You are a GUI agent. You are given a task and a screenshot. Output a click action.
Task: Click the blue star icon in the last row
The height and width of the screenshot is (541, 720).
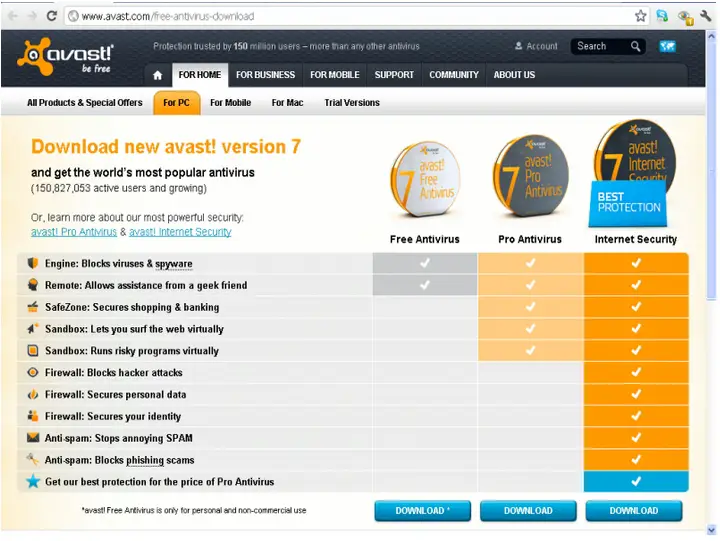coord(33,481)
